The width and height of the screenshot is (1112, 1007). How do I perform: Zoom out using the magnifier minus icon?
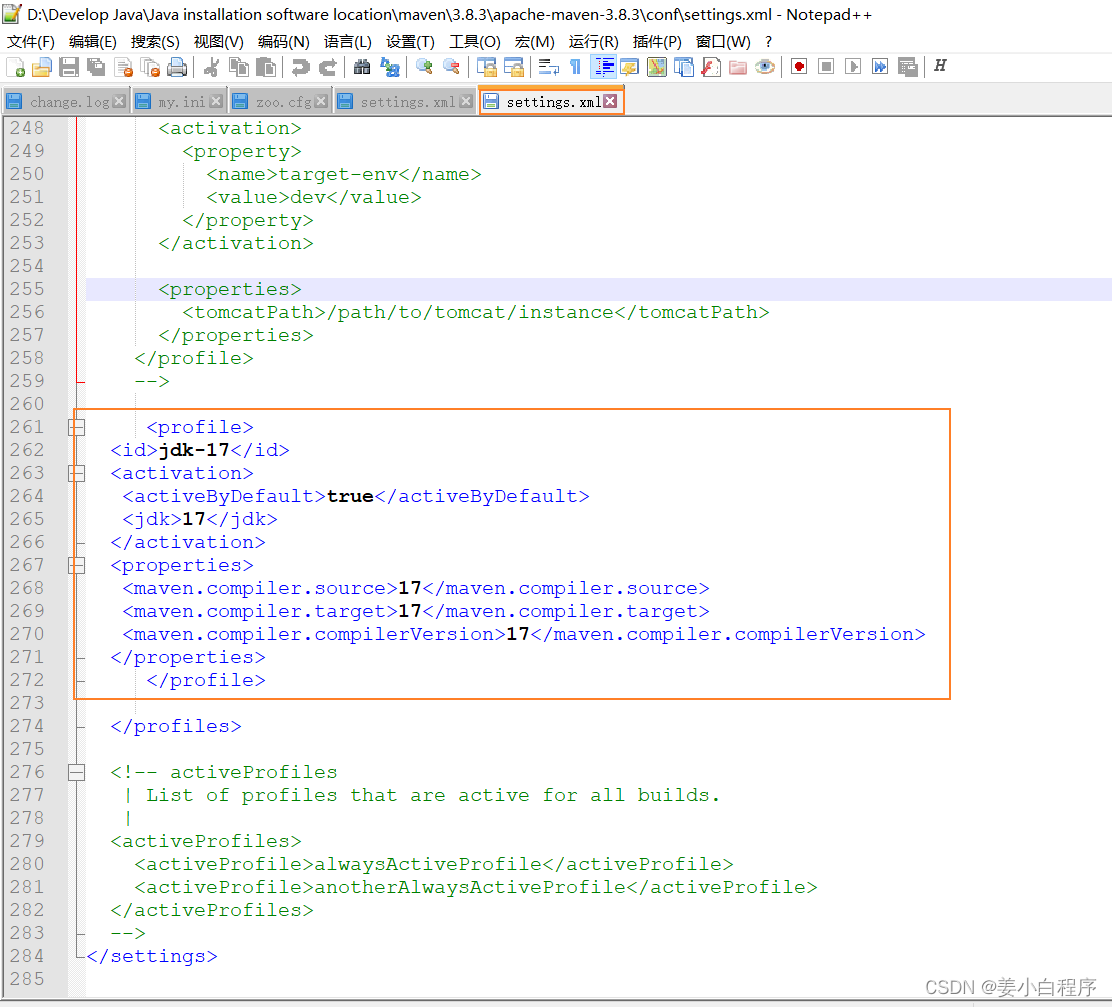pyautogui.click(x=451, y=67)
